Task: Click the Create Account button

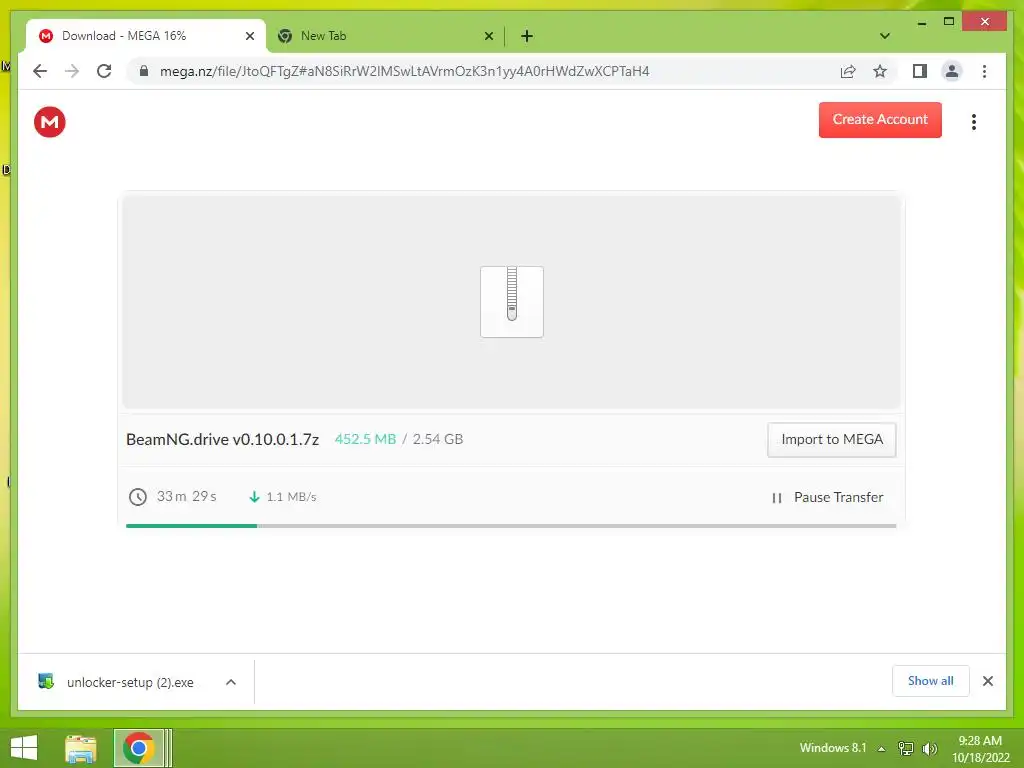Action: point(880,120)
